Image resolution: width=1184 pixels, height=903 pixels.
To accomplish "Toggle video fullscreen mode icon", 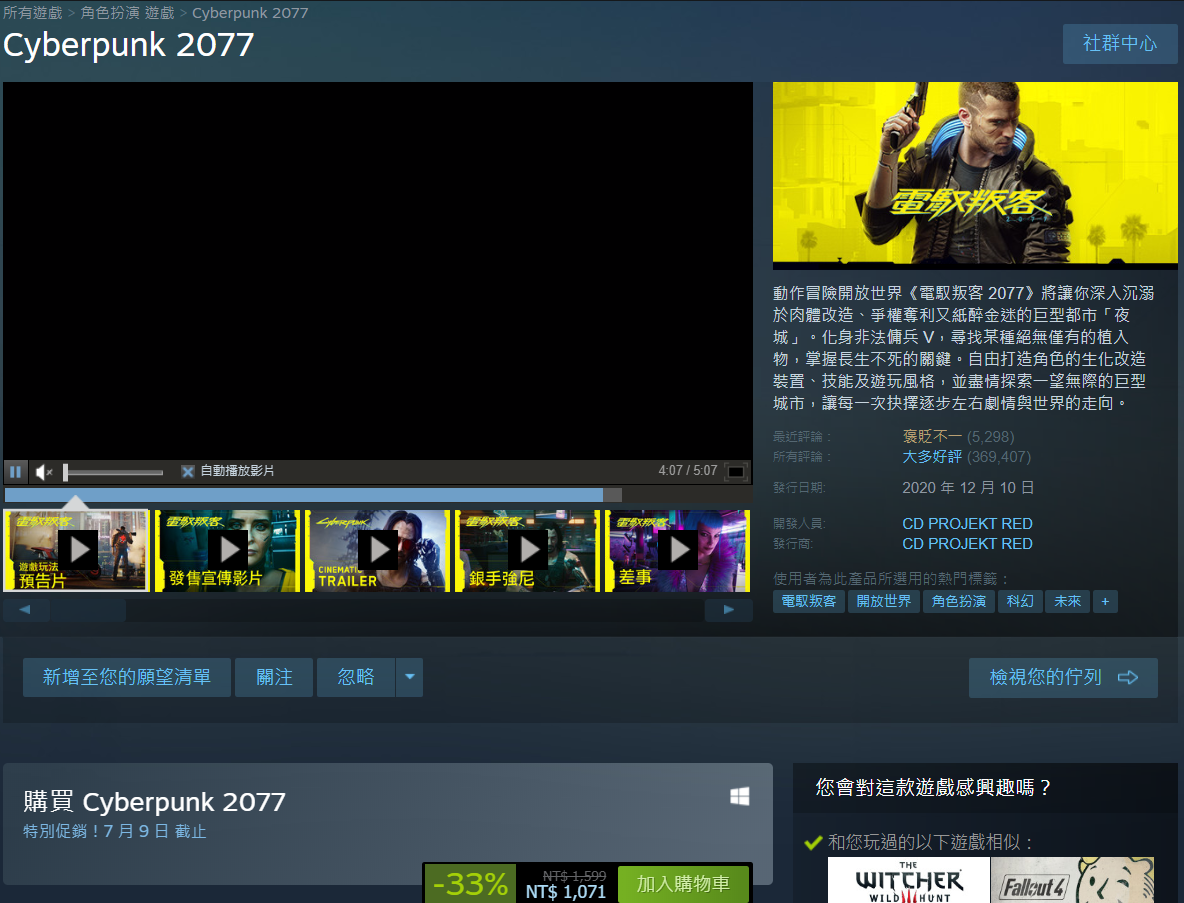I will (x=735, y=472).
